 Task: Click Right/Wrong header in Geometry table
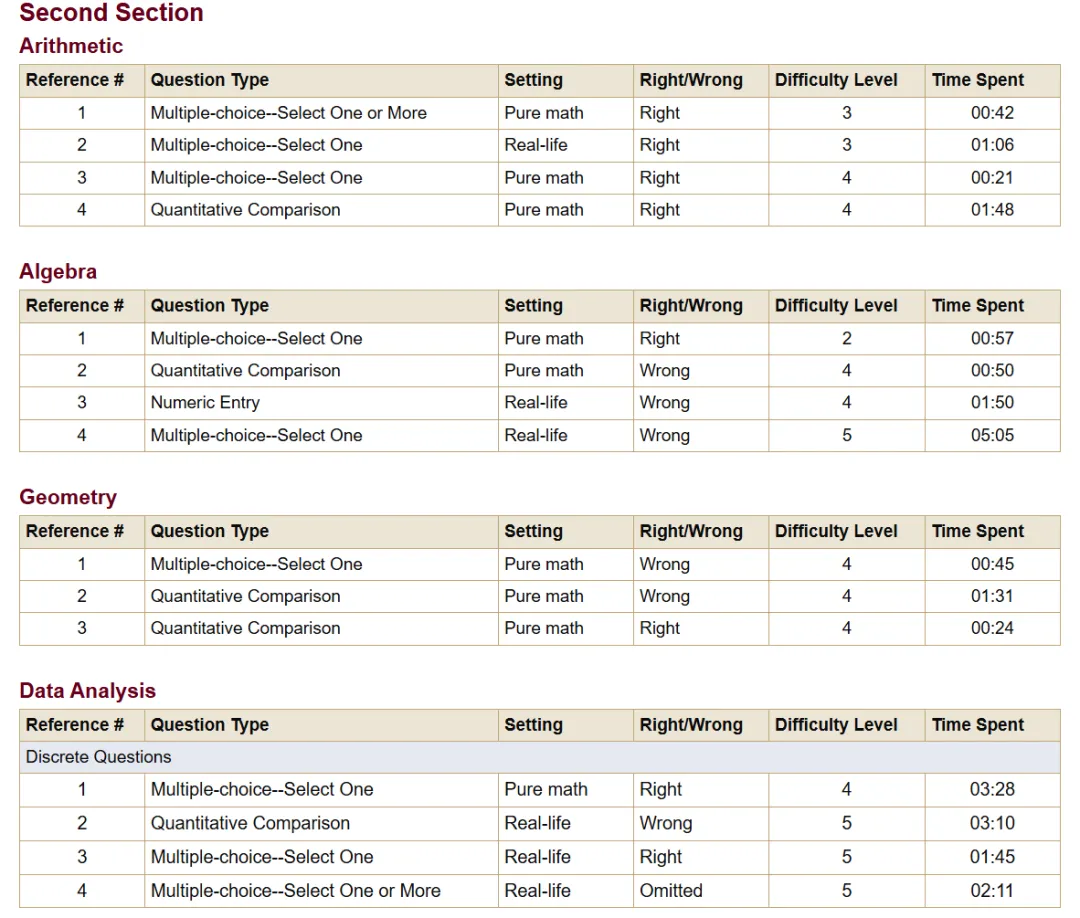coord(691,531)
